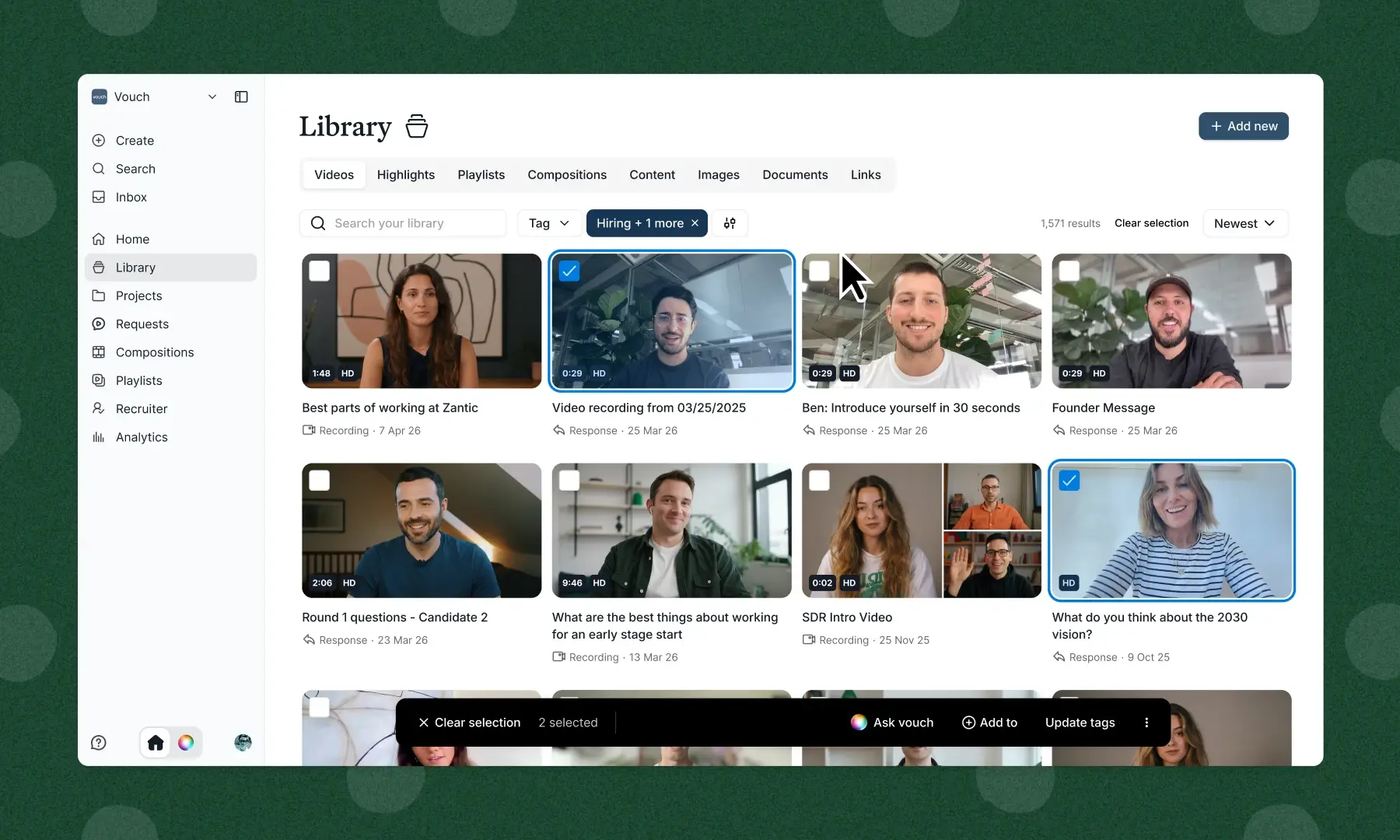Click the Library bucket icon beside title

pyautogui.click(x=417, y=126)
